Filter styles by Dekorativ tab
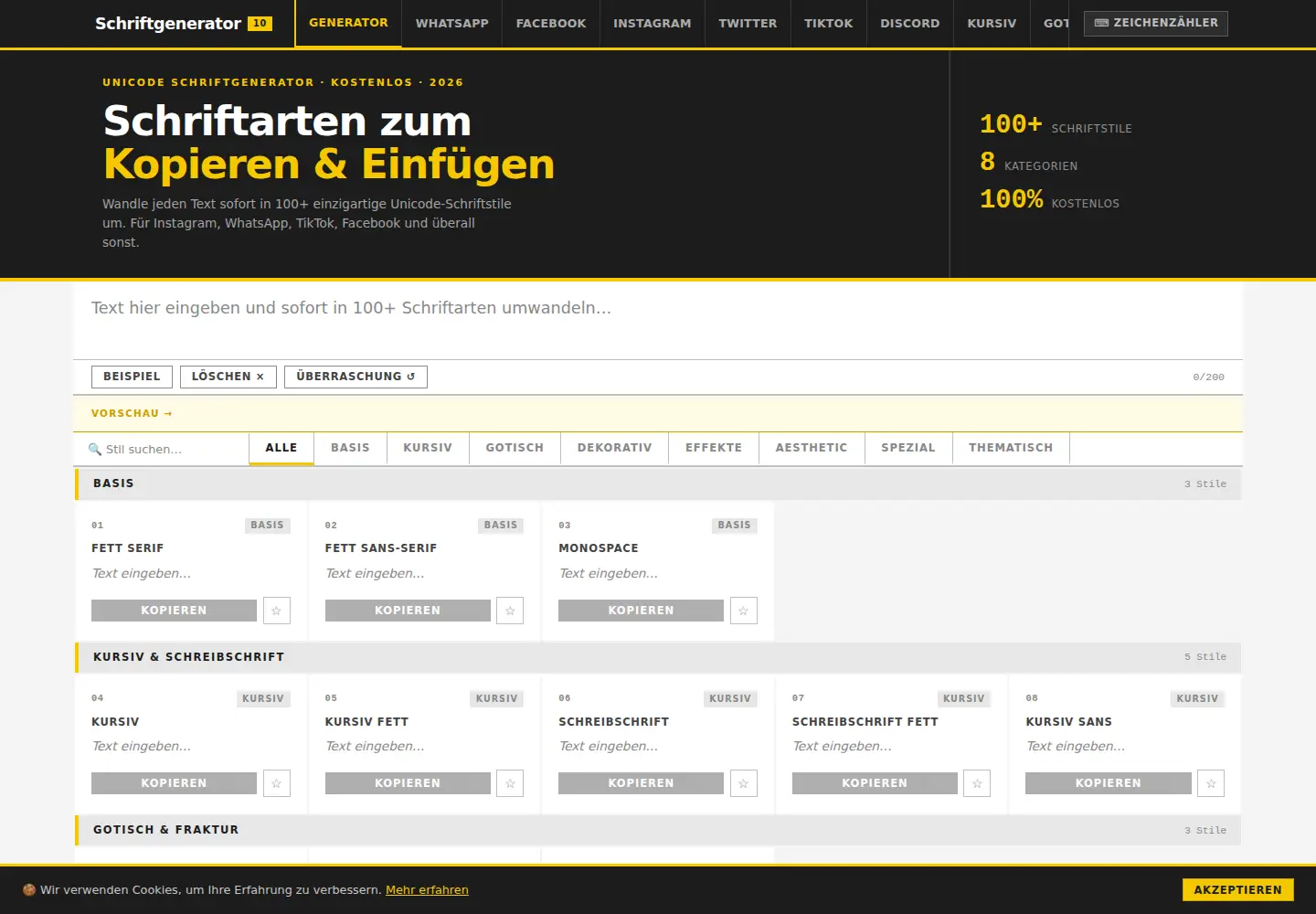Screen dimensions: 1316x914 click(x=615, y=448)
